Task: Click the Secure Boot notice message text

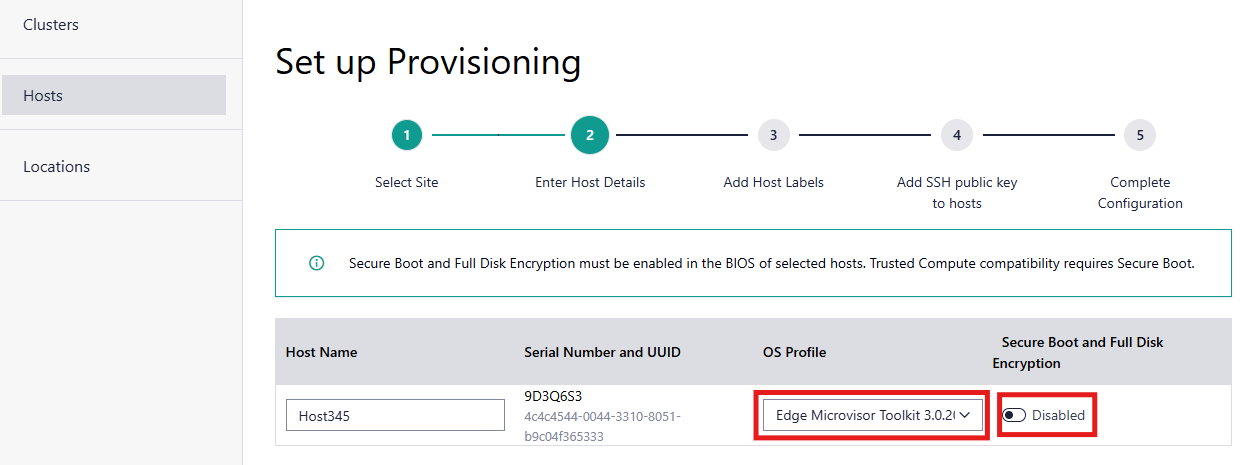Action: (772, 264)
